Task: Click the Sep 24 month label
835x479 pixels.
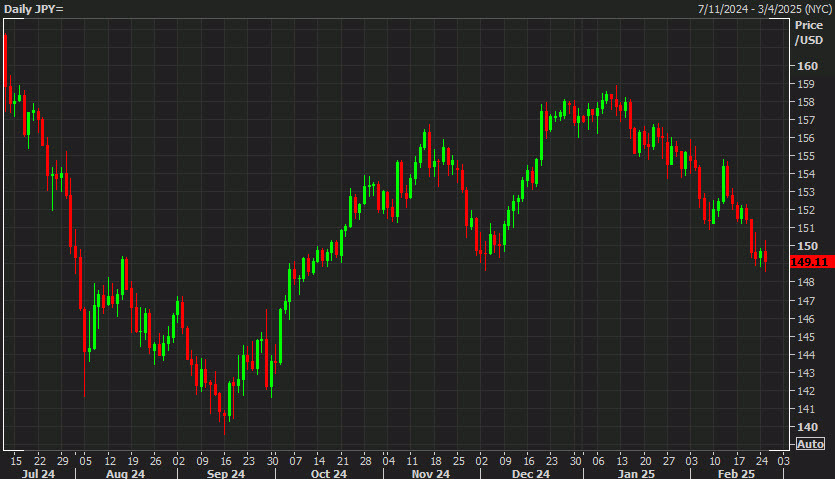Action: 226,474
